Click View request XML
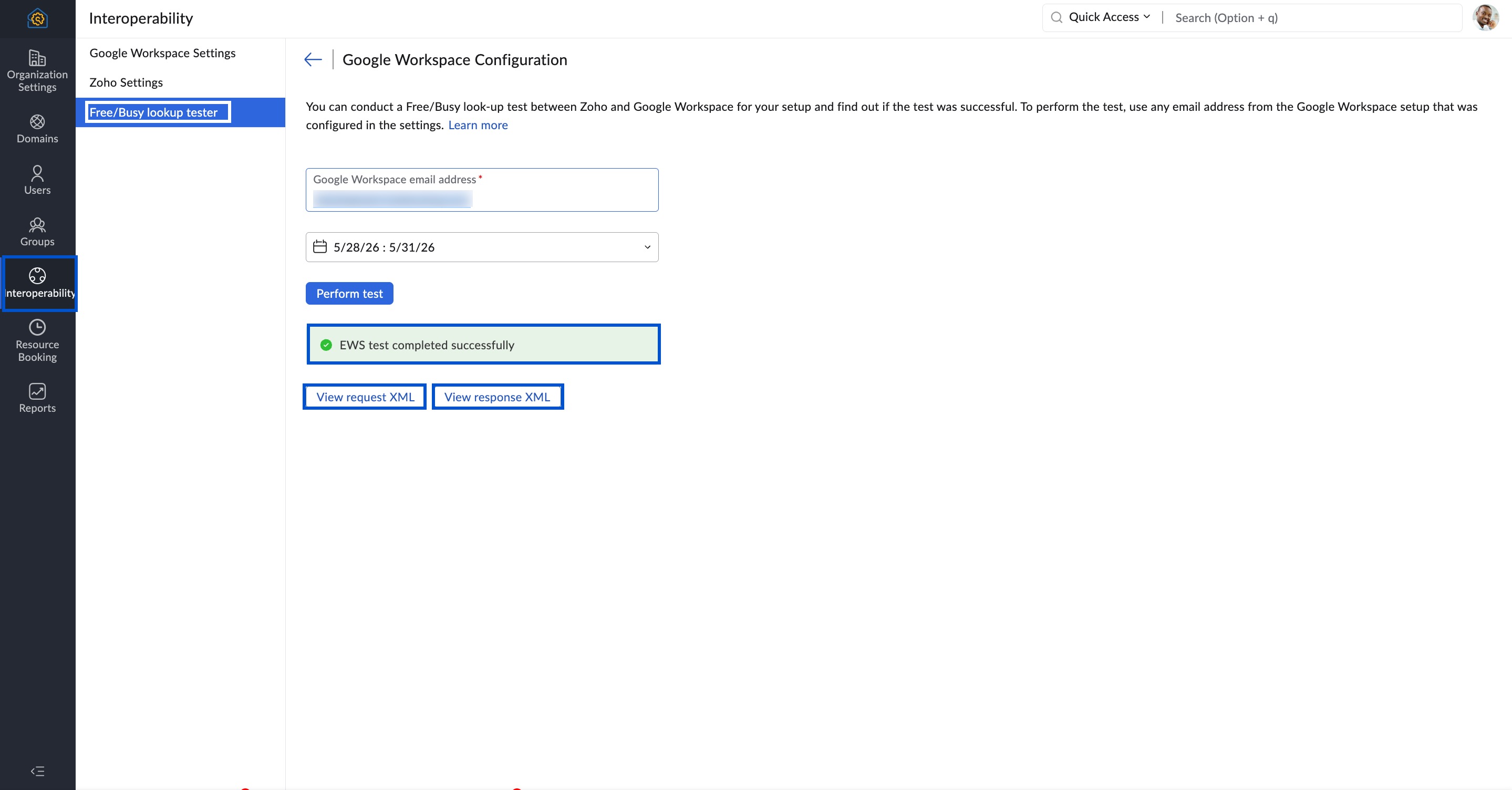This screenshot has width=1512, height=790. coord(365,397)
